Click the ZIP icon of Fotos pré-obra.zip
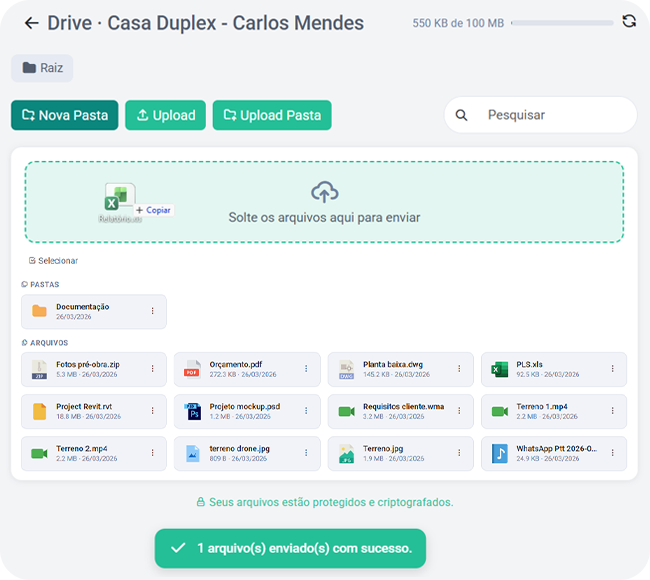This screenshot has height=580, width=650. [39, 369]
